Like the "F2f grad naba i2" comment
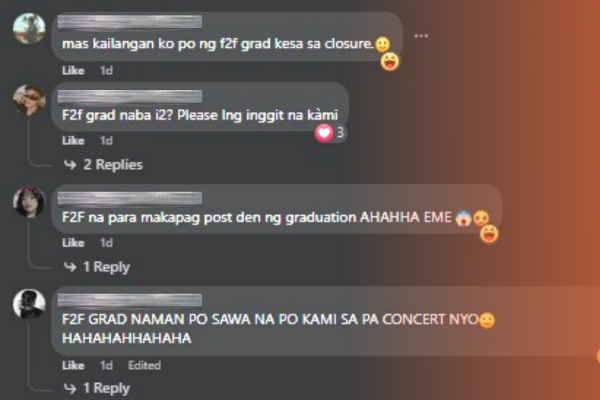Image resolution: width=600 pixels, height=400 pixels. click(x=73, y=140)
